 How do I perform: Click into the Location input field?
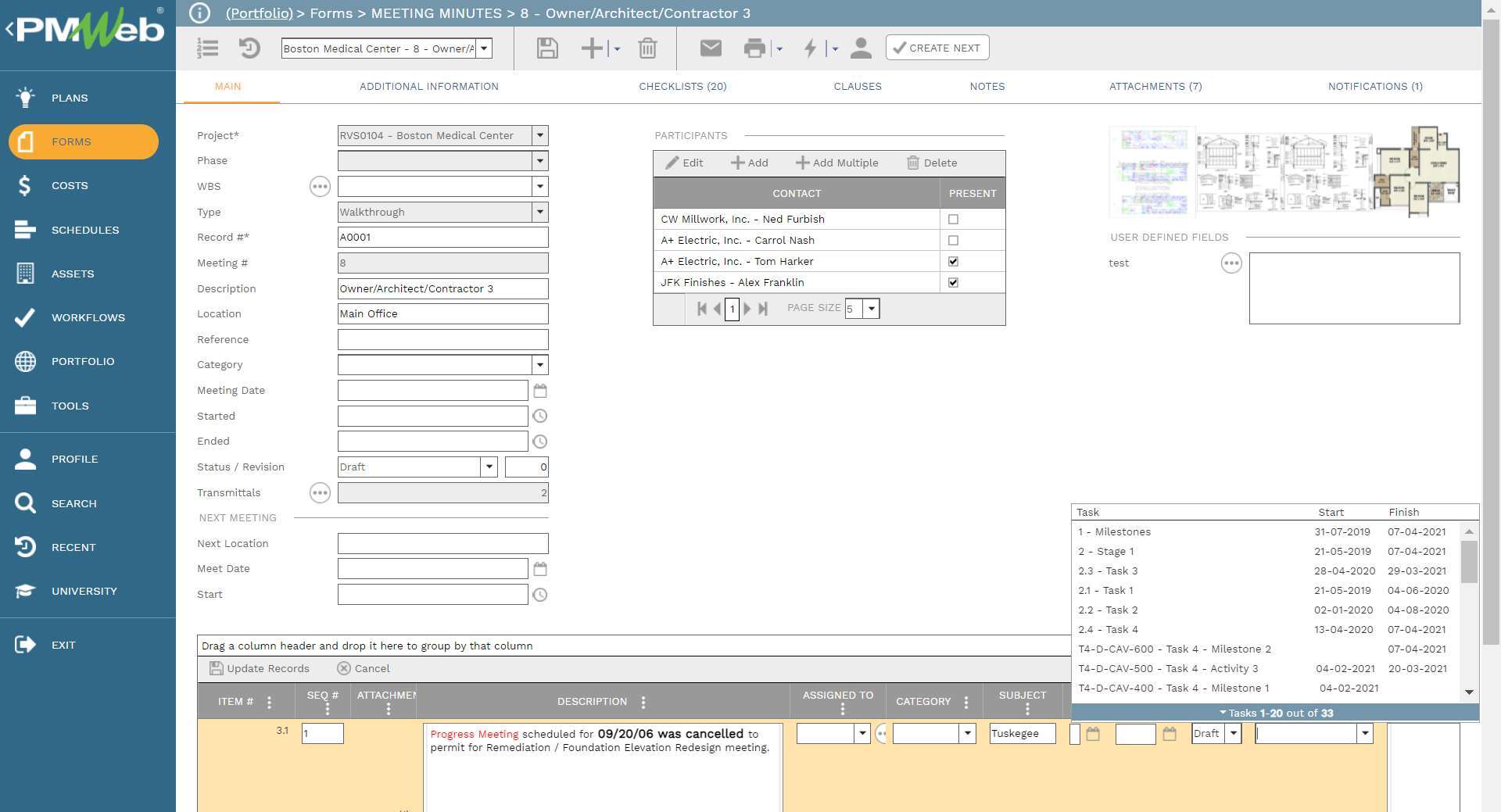[442, 314]
